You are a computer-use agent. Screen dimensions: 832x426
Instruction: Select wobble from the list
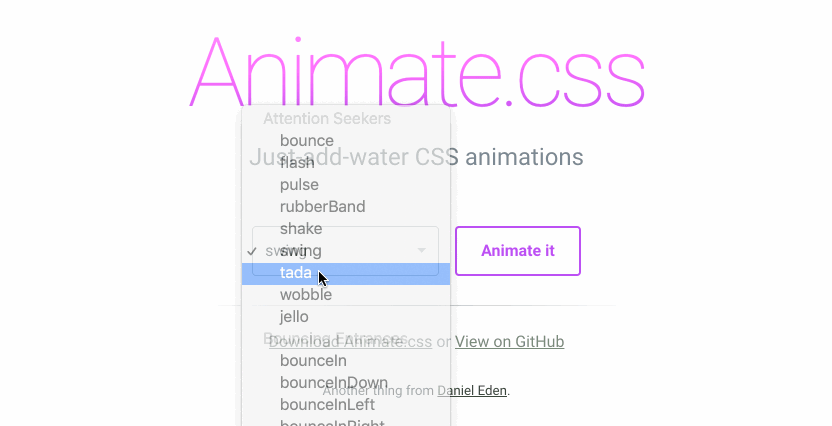pos(305,295)
